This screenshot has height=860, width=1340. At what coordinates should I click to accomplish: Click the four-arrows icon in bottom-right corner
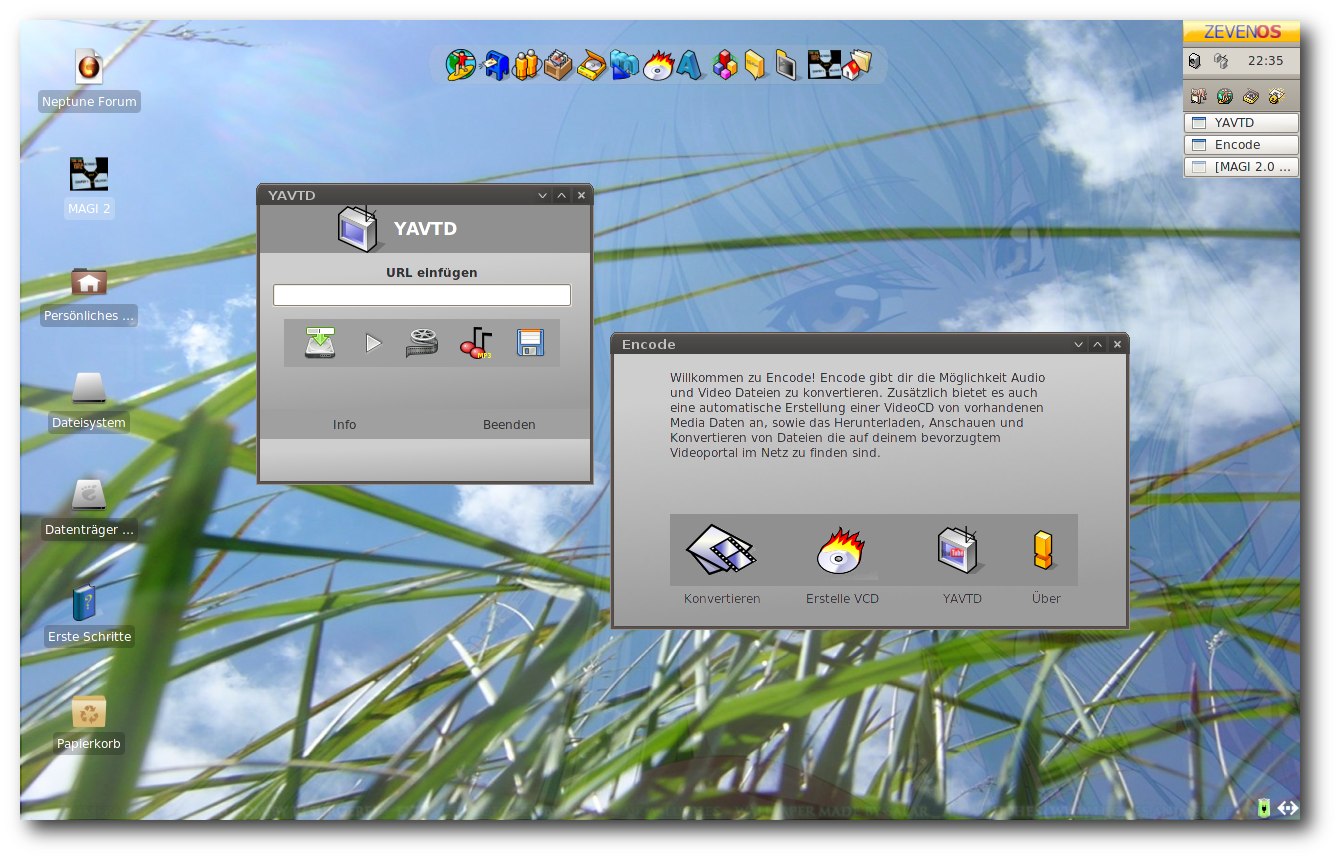(x=1287, y=807)
